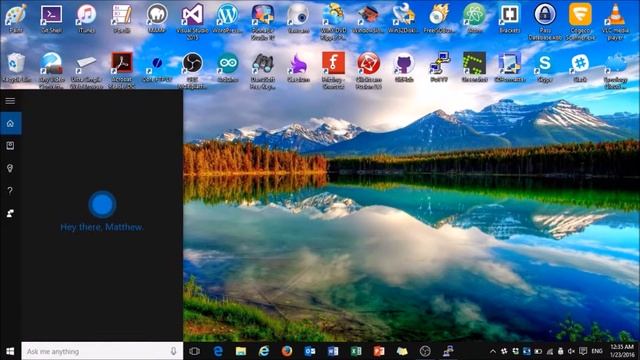Image resolution: width=640 pixels, height=360 pixels.
Task: Open Outlook from the taskbar
Action: (310, 351)
